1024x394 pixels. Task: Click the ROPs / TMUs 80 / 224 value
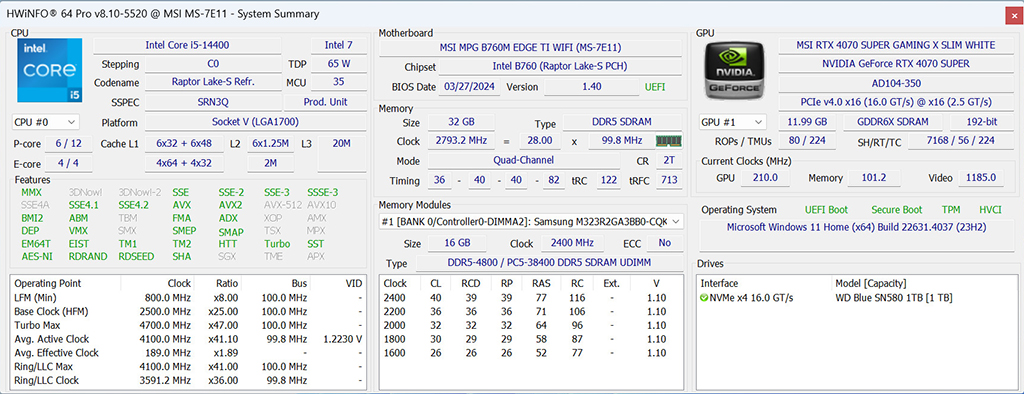(x=807, y=141)
